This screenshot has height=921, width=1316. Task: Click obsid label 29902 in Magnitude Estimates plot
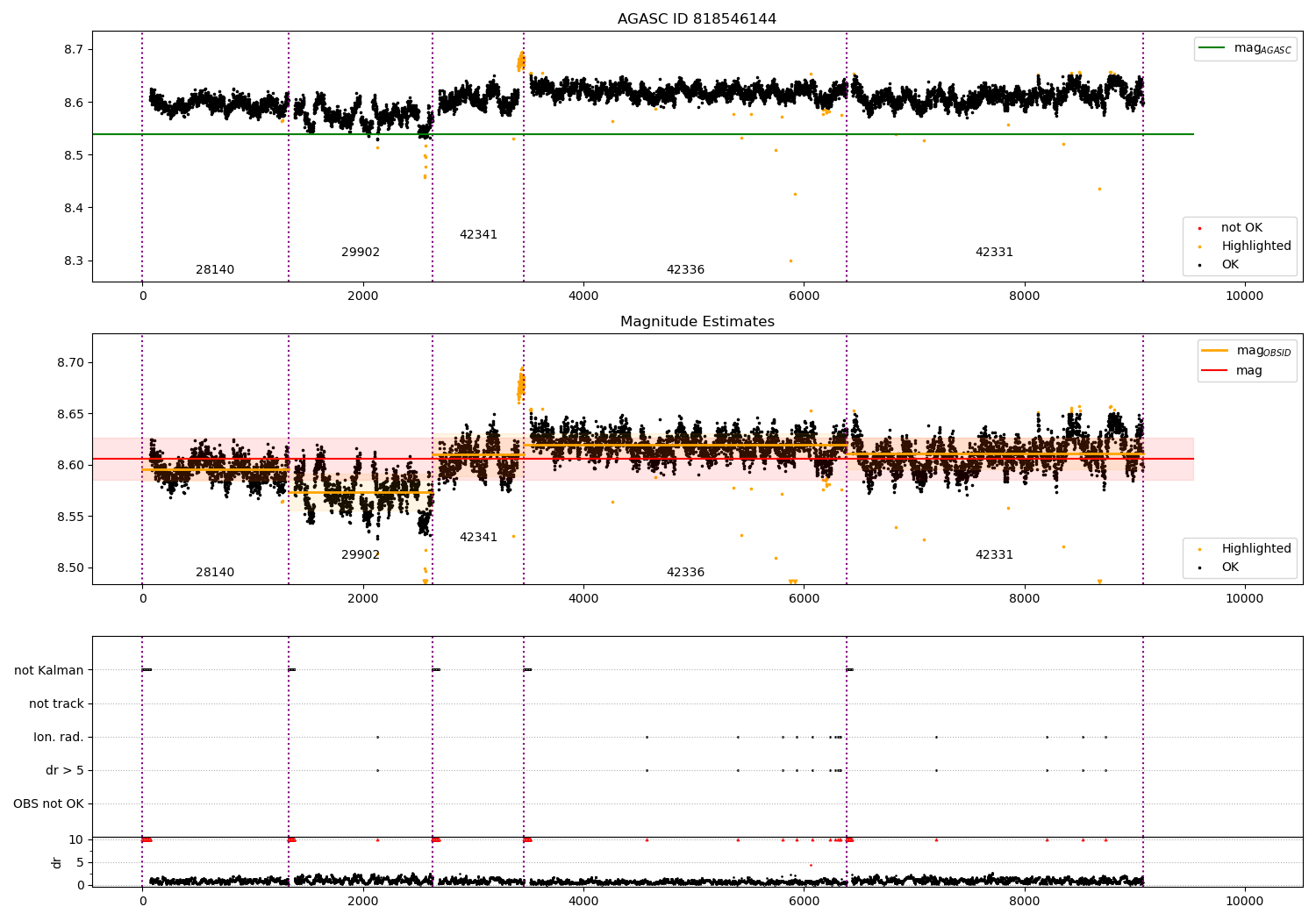(x=361, y=555)
